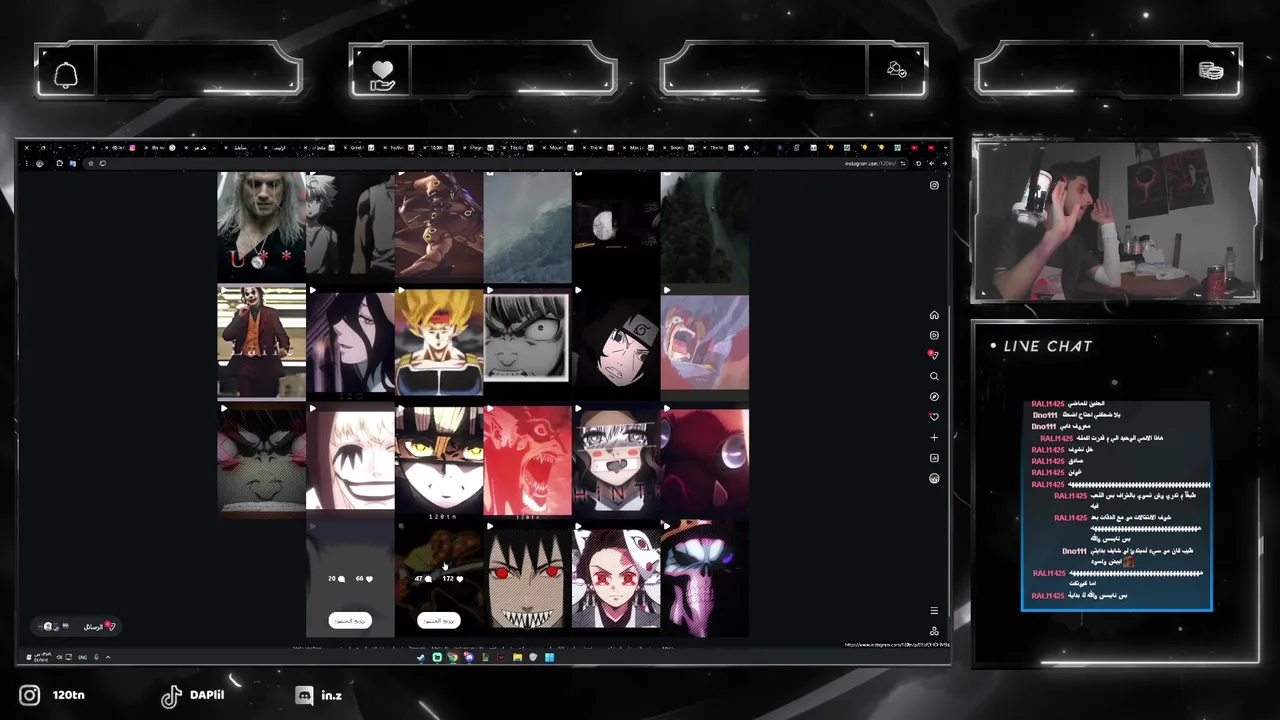Screen dimensions: 1280x720
Task: Open the Joker in red suit post
Action: [261, 341]
